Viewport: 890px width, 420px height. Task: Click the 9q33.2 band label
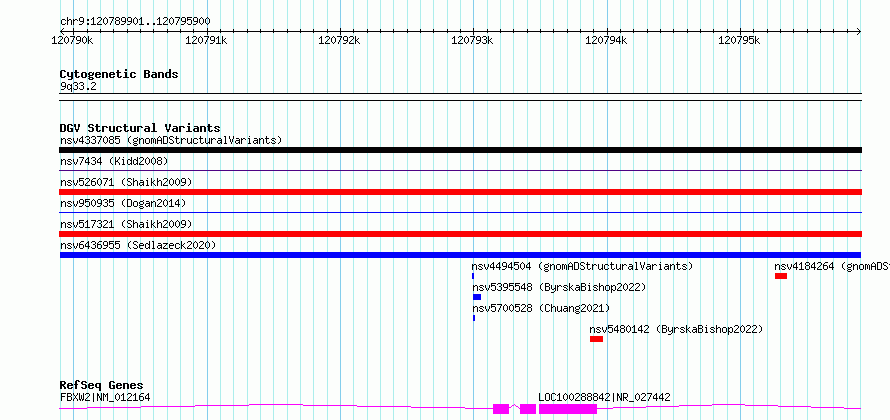(x=78, y=86)
